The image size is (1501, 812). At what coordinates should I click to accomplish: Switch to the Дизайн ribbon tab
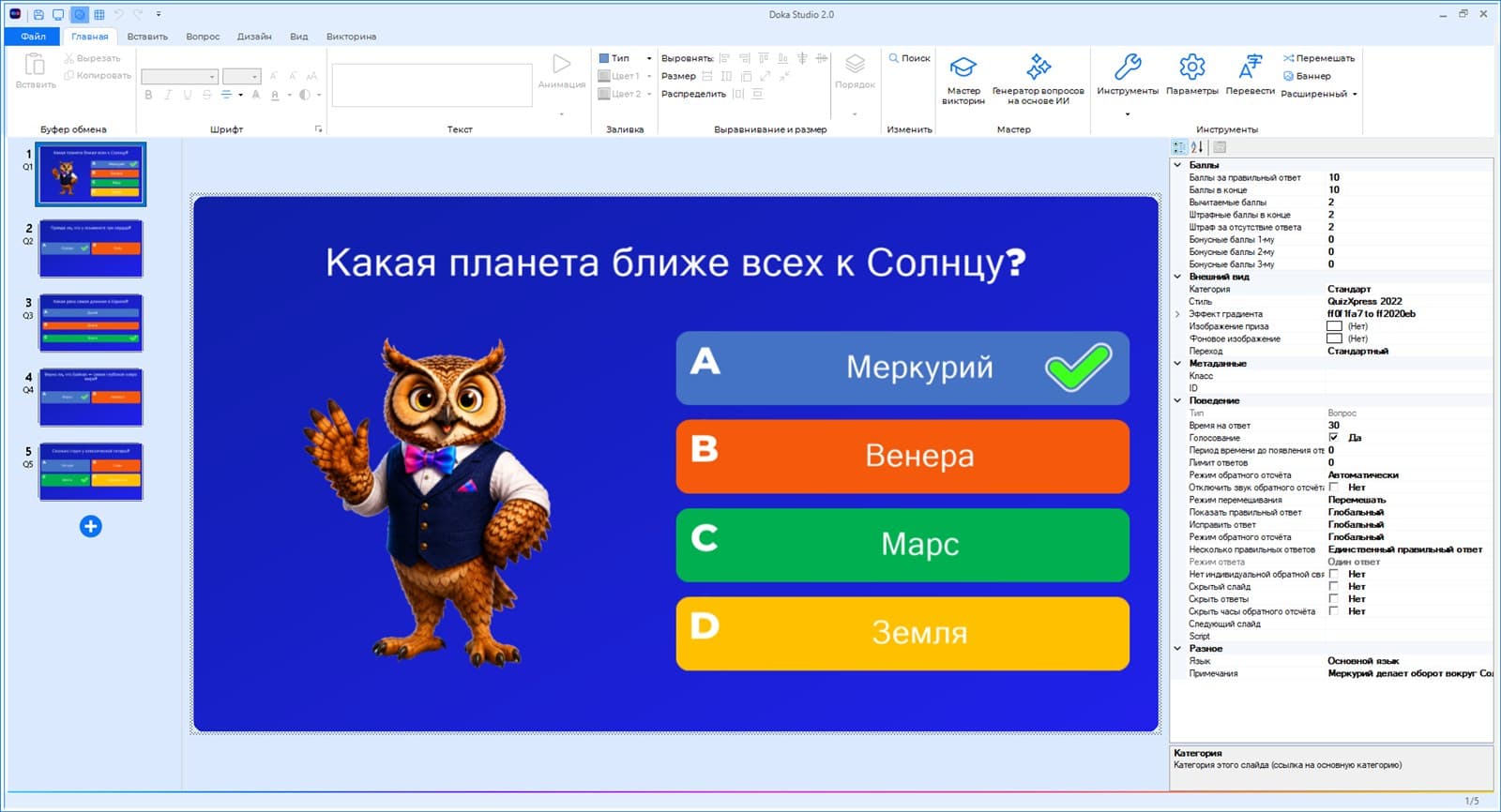(254, 37)
